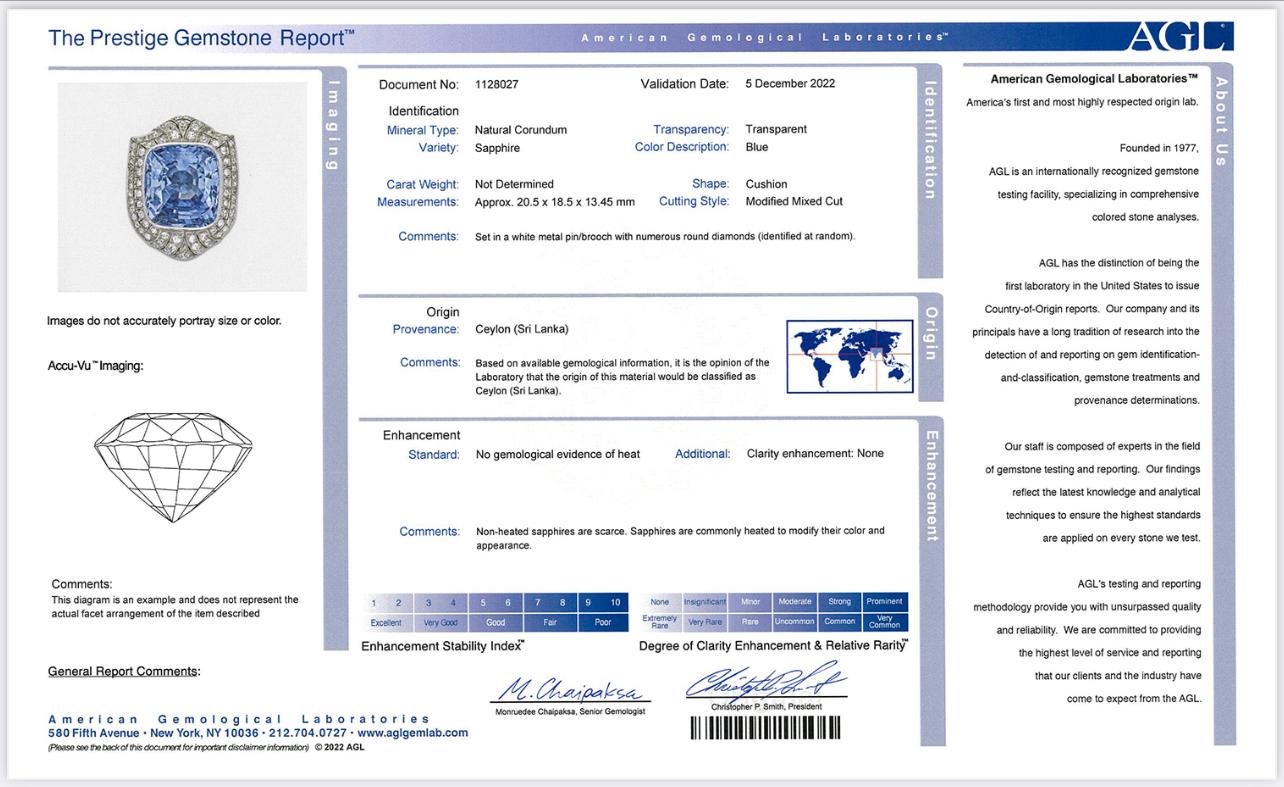Click the Prominent clarity enhancement cell

coord(884,602)
